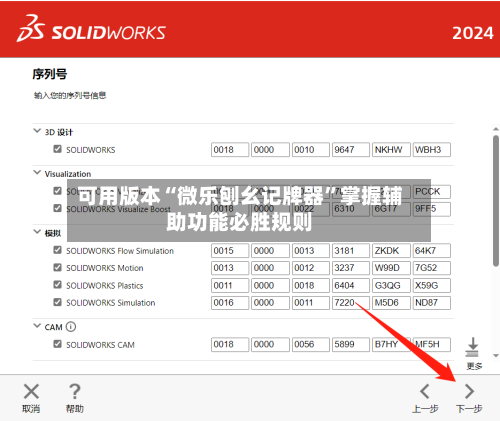Toggle SOLIDWORKS CAM checkbox
500x421 pixels.
(57, 344)
